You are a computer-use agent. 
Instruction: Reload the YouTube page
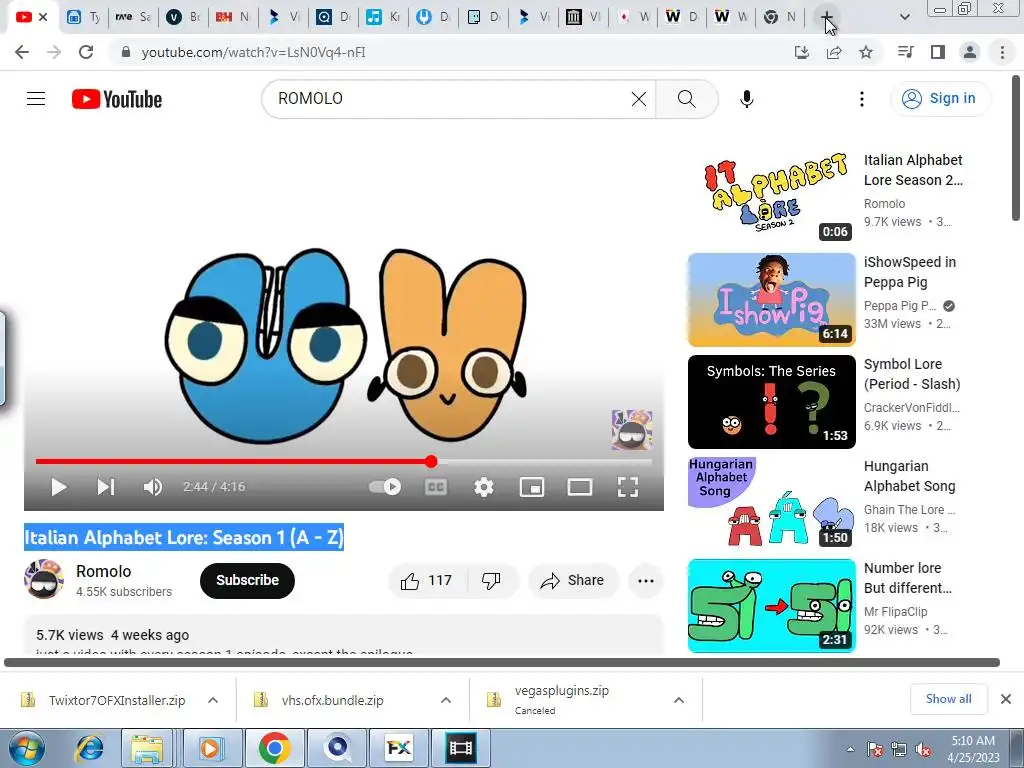pyautogui.click(x=86, y=52)
